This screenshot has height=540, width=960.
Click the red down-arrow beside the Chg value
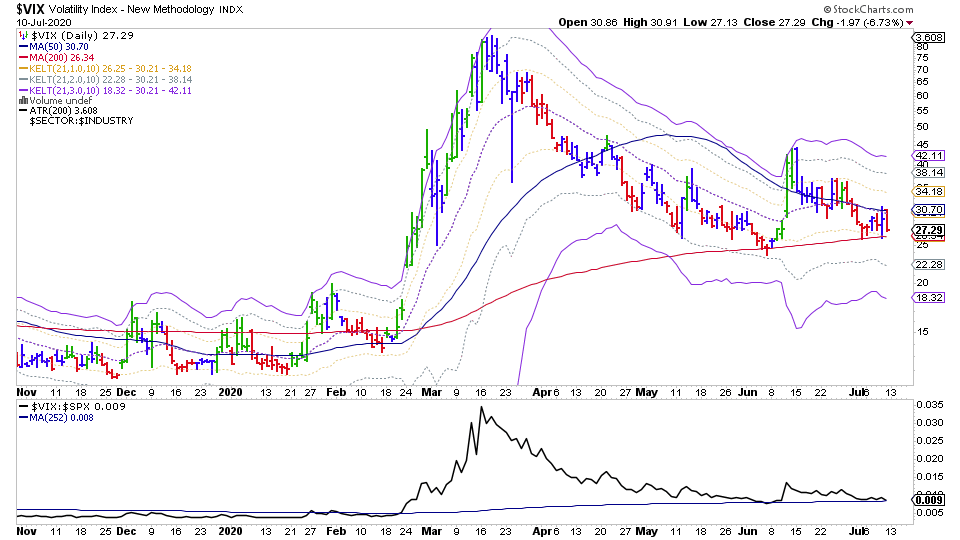click(x=910, y=23)
